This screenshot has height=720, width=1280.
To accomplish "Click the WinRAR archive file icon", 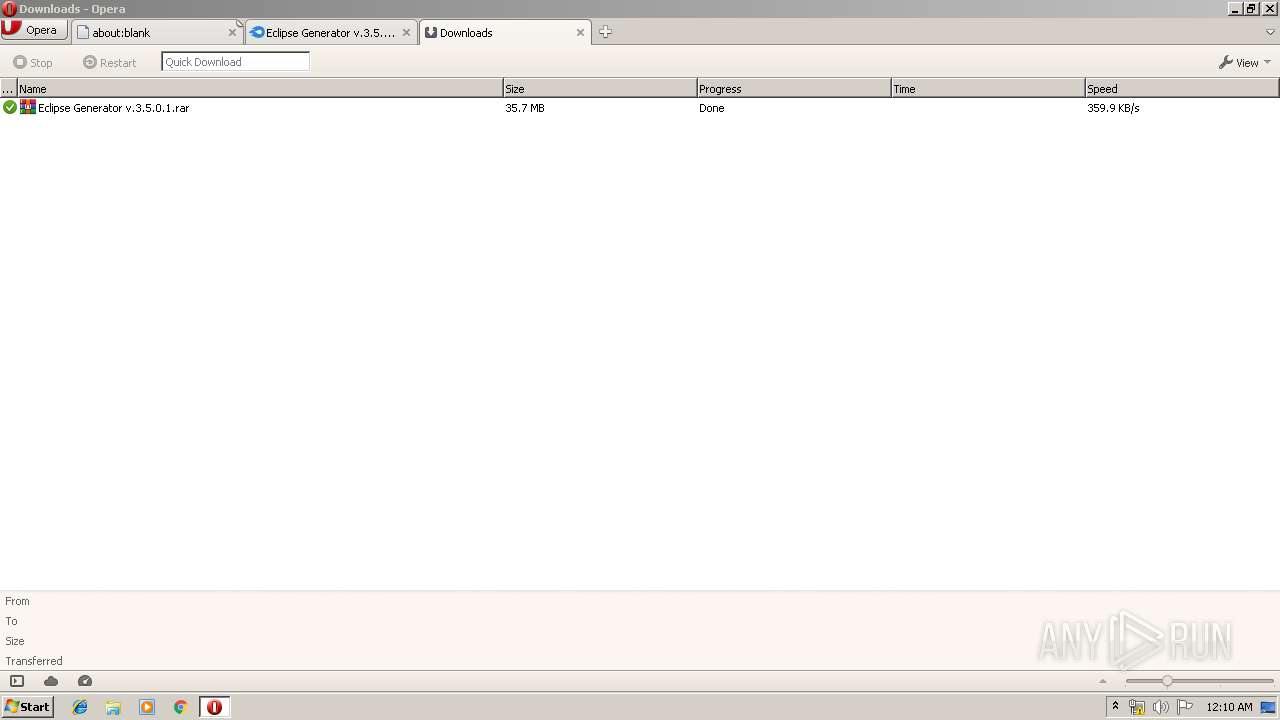I will pos(28,107).
